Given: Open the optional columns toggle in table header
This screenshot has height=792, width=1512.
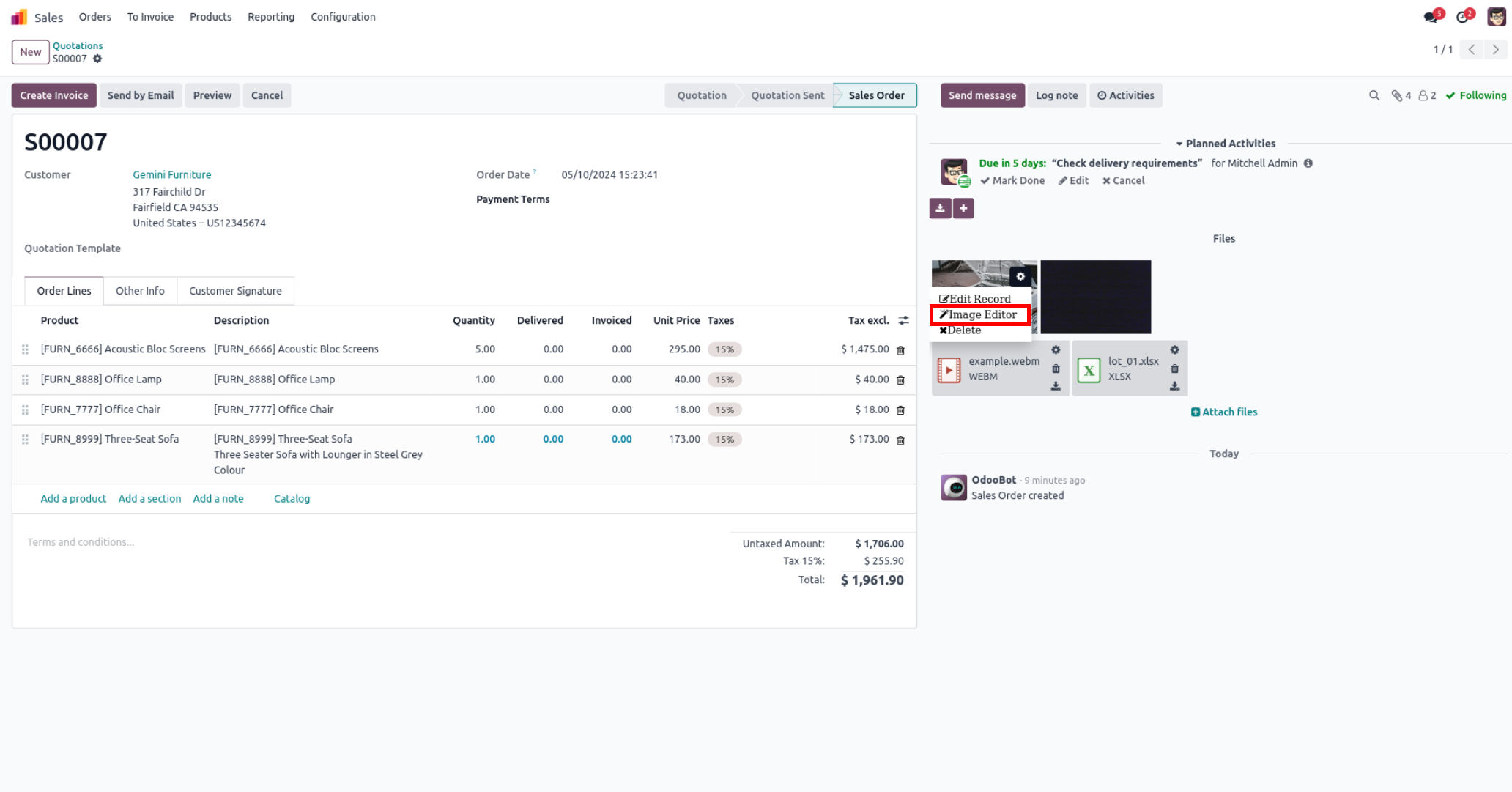Looking at the screenshot, I should click(903, 320).
